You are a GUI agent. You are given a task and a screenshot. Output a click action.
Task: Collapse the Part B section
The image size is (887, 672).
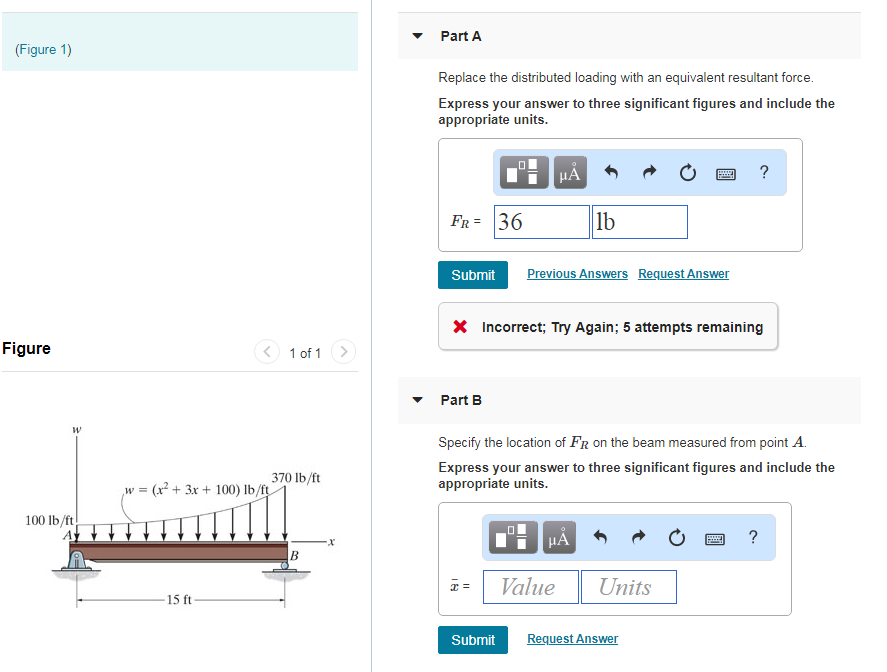pyautogui.click(x=416, y=399)
